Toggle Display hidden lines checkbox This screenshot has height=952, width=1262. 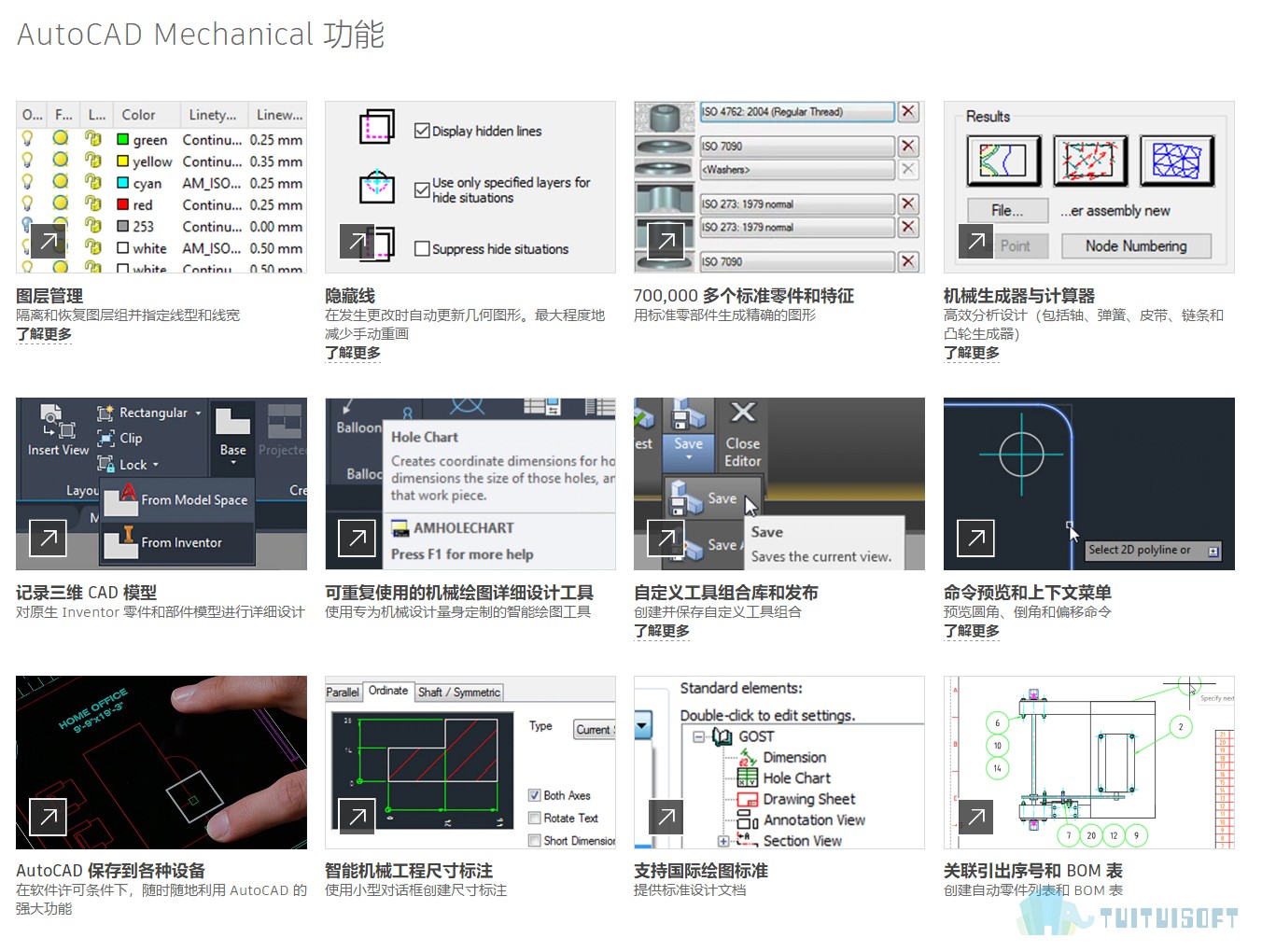(422, 131)
